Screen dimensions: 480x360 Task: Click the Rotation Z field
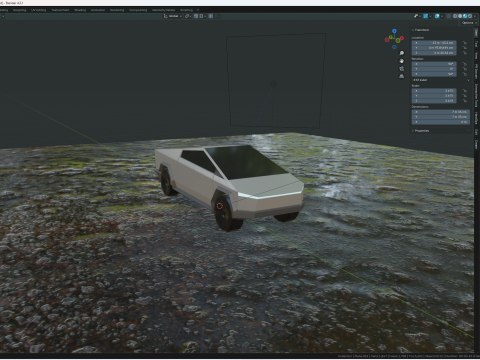point(434,74)
